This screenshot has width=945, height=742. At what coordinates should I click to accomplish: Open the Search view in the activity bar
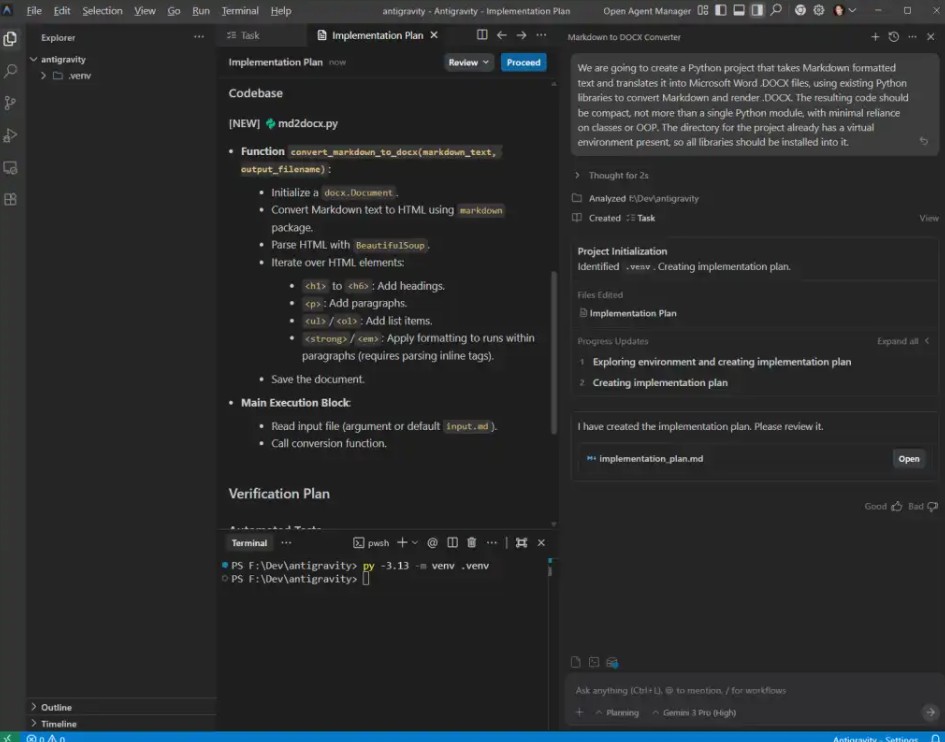(11, 70)
